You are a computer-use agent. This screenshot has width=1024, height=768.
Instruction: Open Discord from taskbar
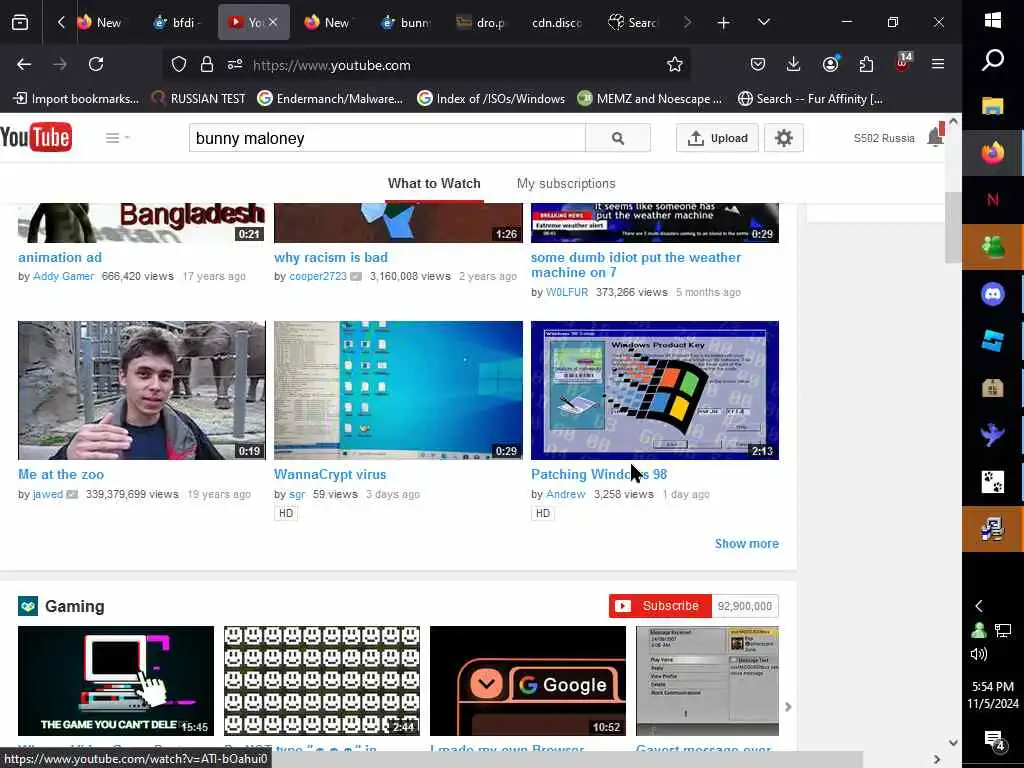click(x=993, y=294)
